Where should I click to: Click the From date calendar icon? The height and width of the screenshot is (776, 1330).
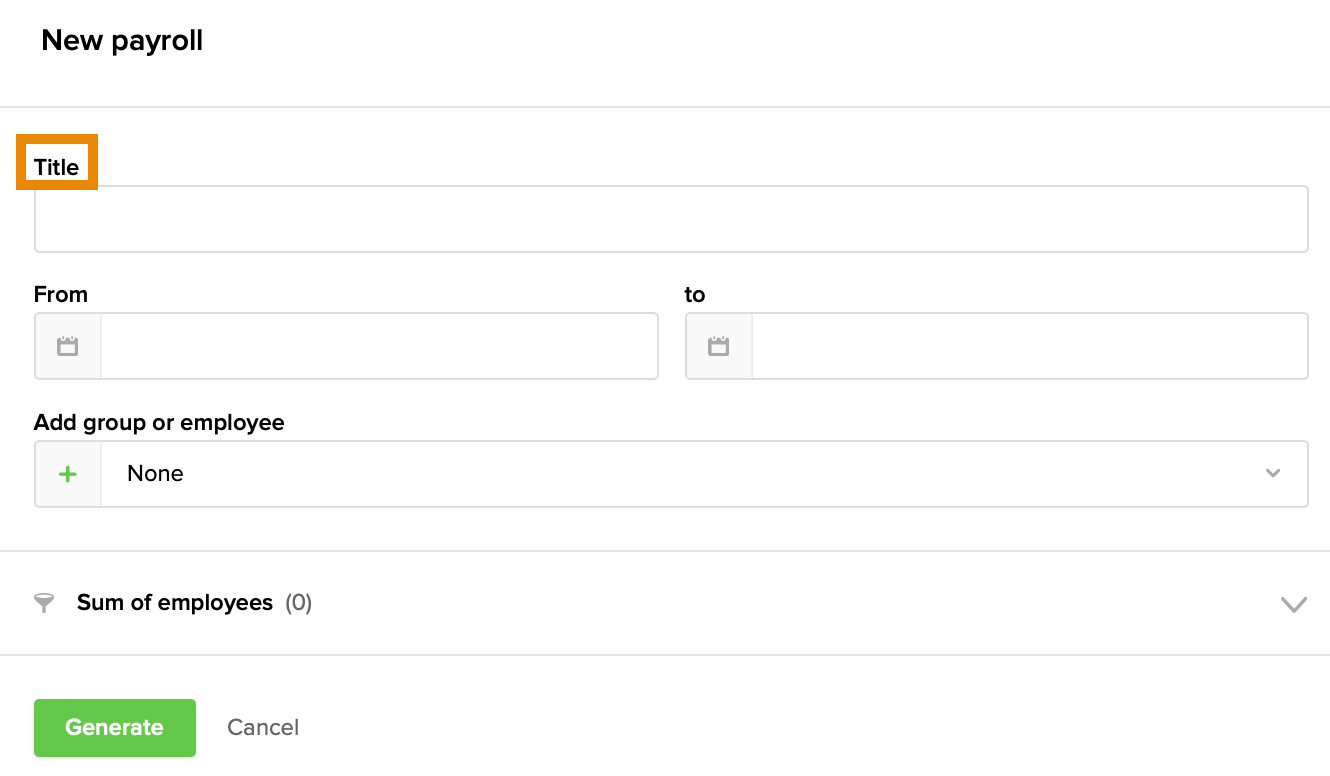point(68,346)
